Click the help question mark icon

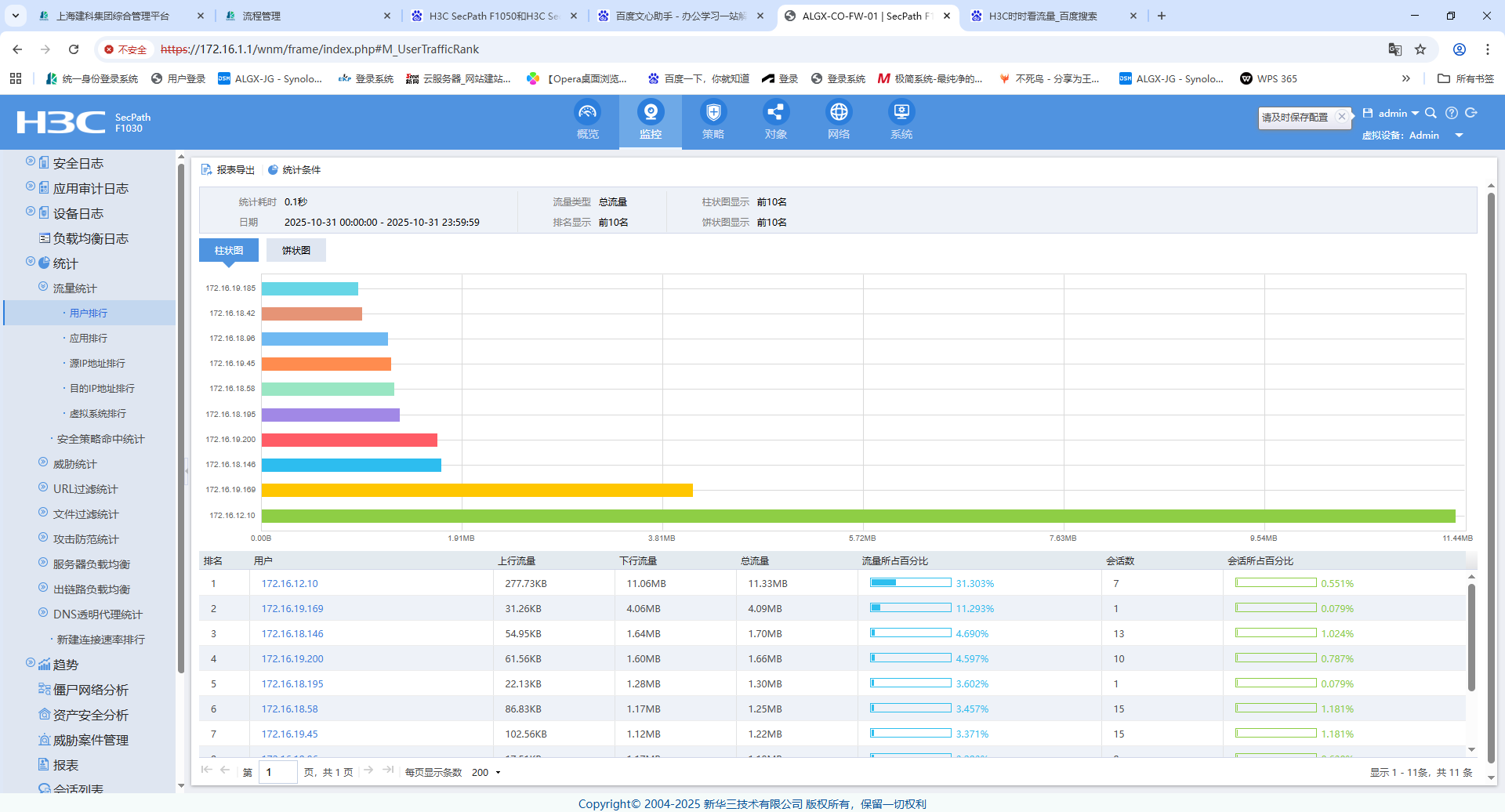pyautogui.click(x=1452, y=114)
